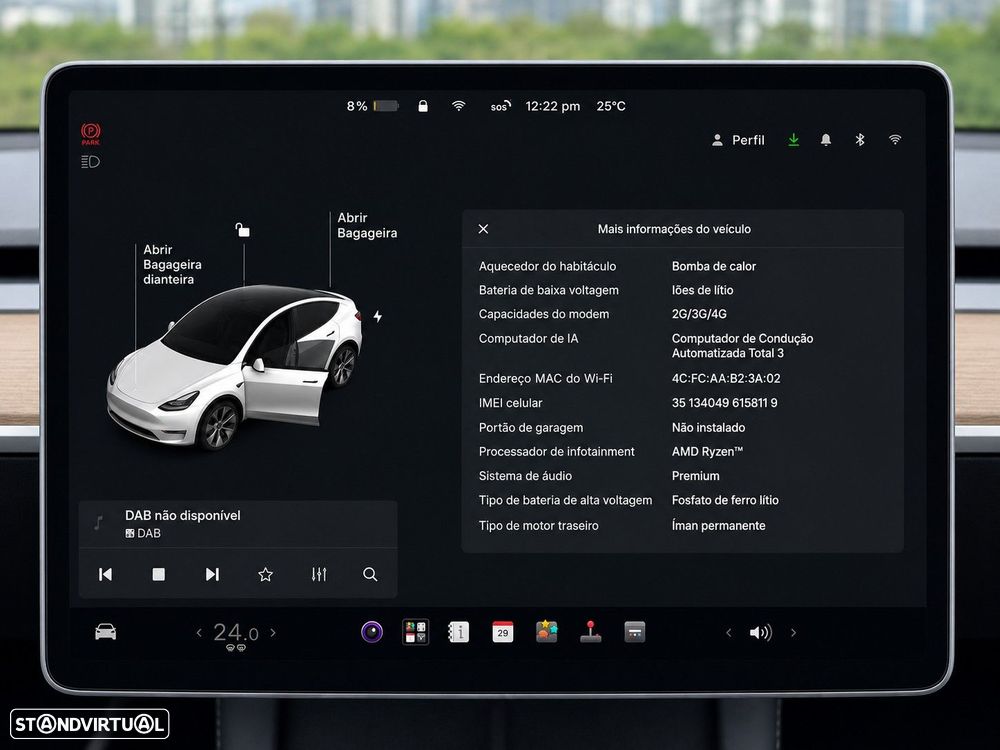Select 'Íman permanente' motor value
The width and height of the screenshot is (1000, 750).
tap(718, 526)
